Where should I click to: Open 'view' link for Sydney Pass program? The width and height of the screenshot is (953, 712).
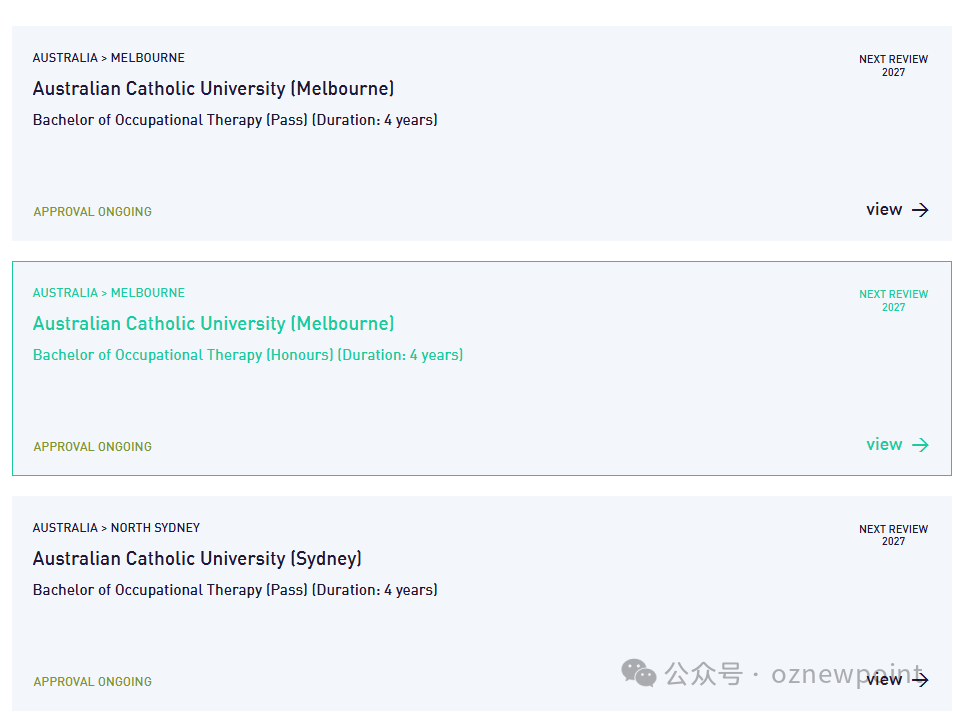coord(884,680)
